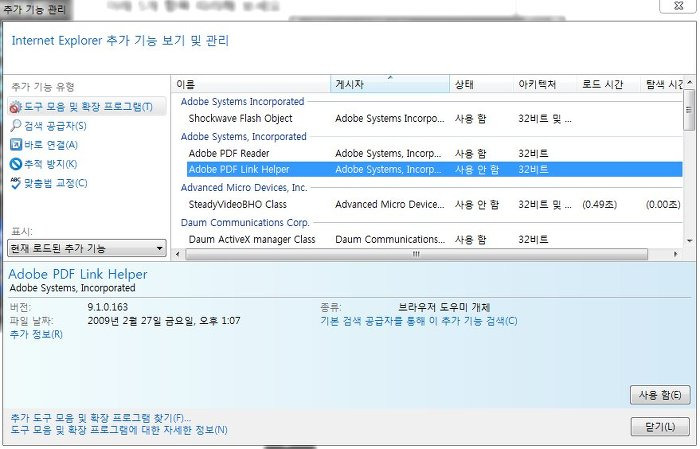The image size is (700, 449).
Task: Open the 추가 정보(R) link
Action: (36, 334)
